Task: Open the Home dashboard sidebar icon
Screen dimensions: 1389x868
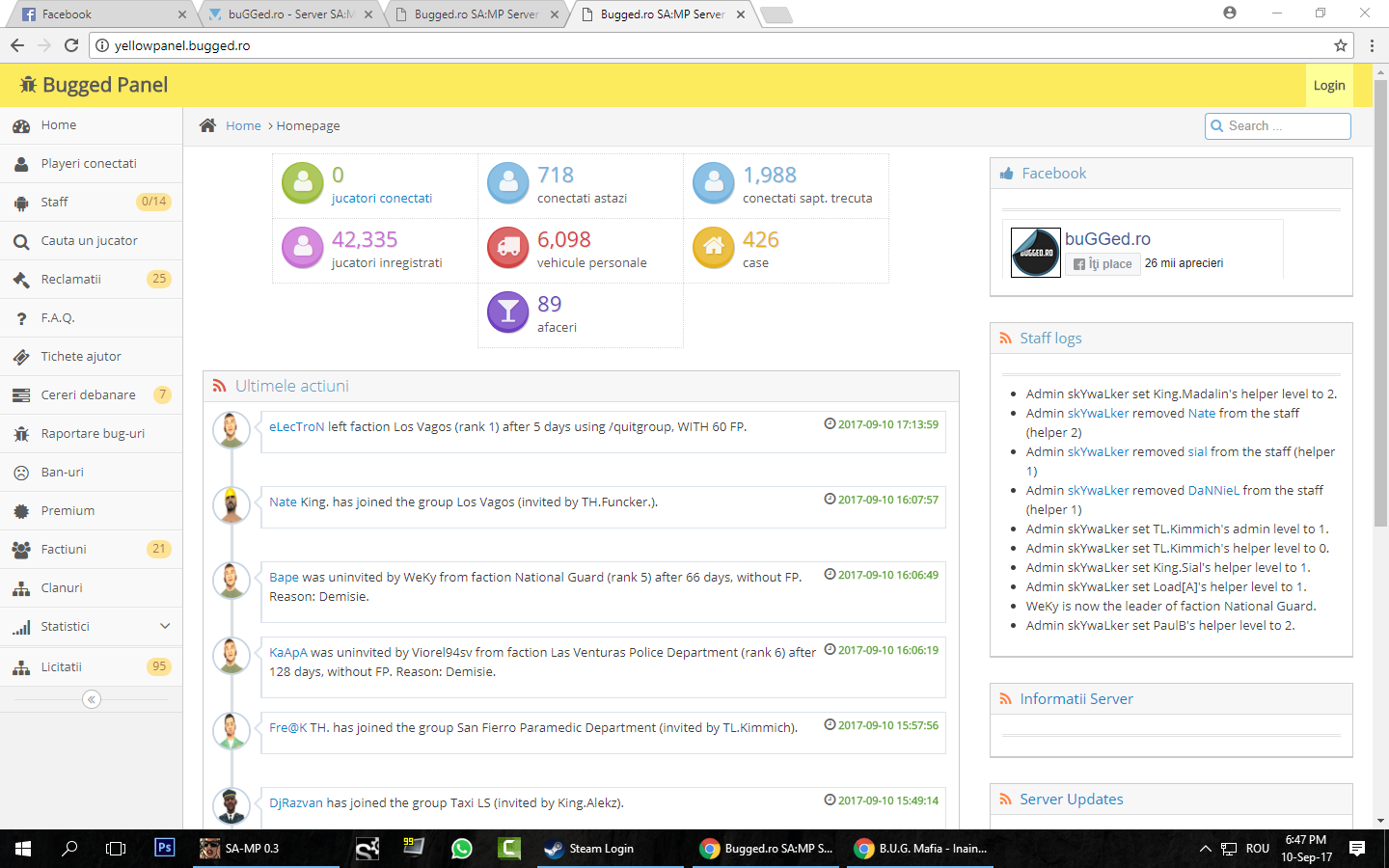Action: pyautogui.click(x=21, y=125)
